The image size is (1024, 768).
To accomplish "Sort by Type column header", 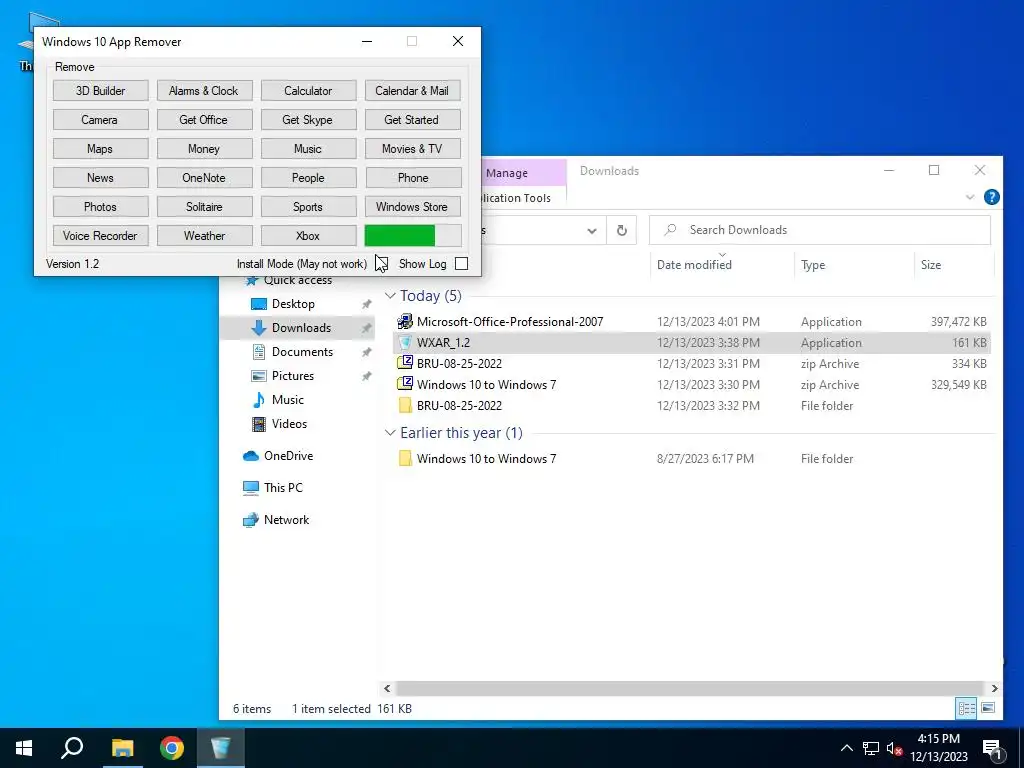I will click(x=813, y=264).
